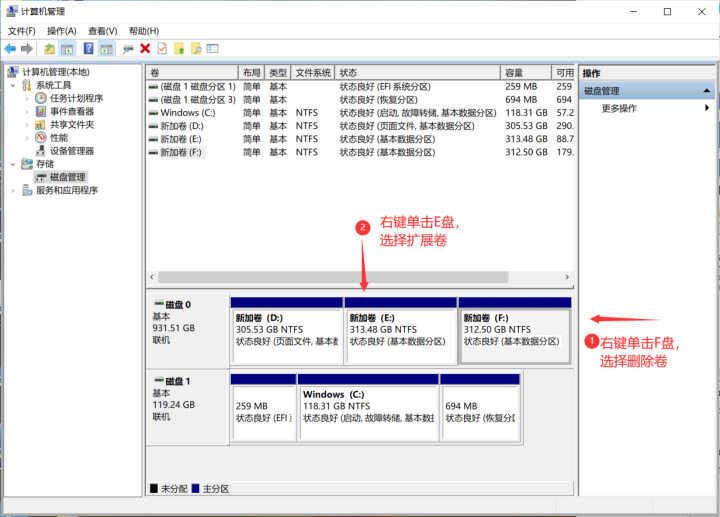Viewport: 720px width, 517px height.
Task: Open the 查看(V) menu
Action: tap(102, 31)
